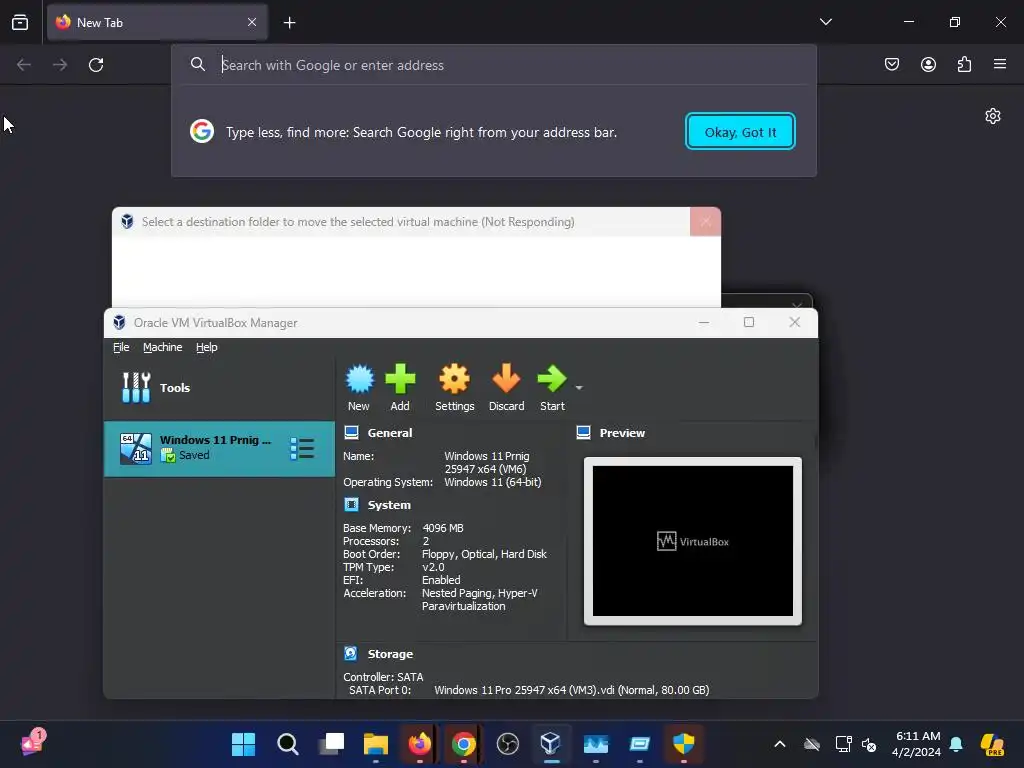Open Task View on taskbar
This screenshot has width=1024, height=768.
coord(332,744)
